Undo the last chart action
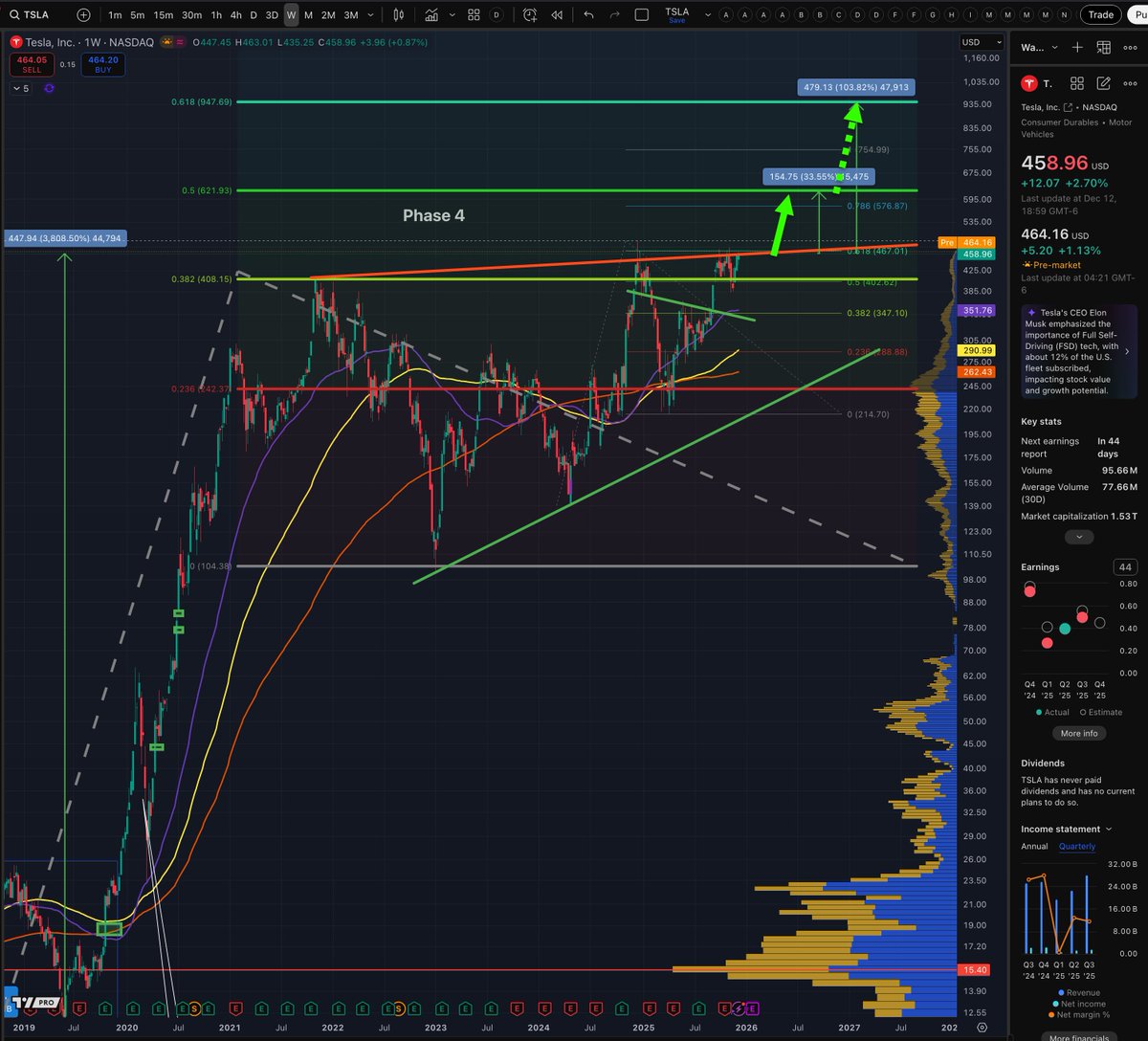The image size is (1148, 1041). 588,14
